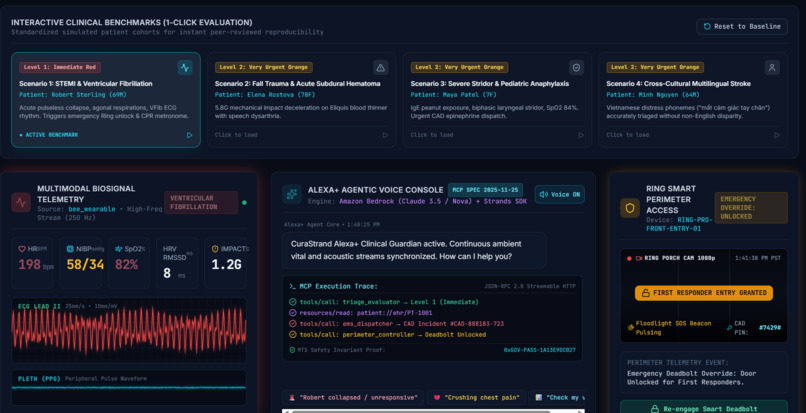Click the #7429# CAD PIN code
This screenshot has width=806, height=413.
(770, 327)
